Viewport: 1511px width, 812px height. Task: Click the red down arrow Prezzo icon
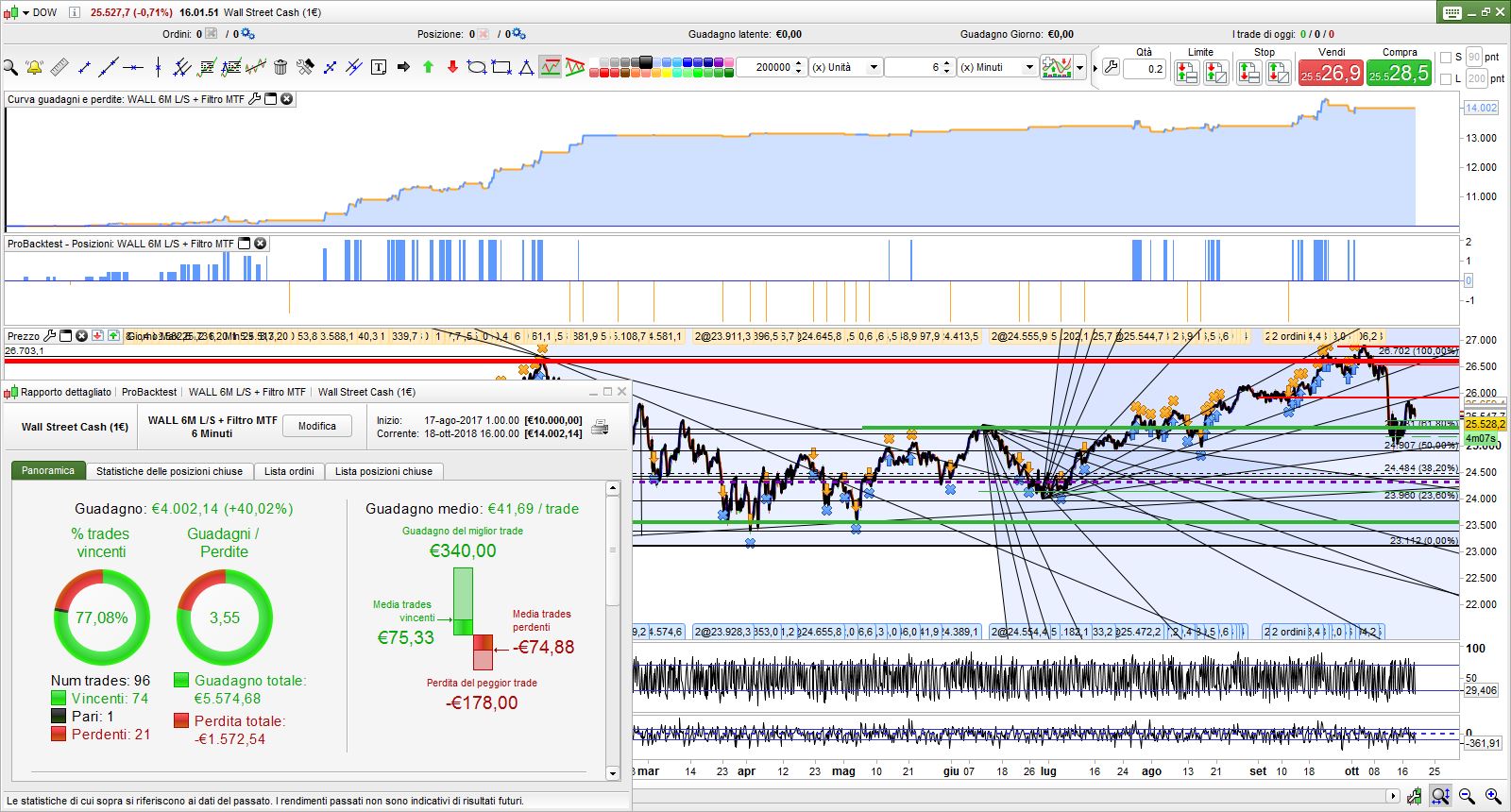[97, 335]
